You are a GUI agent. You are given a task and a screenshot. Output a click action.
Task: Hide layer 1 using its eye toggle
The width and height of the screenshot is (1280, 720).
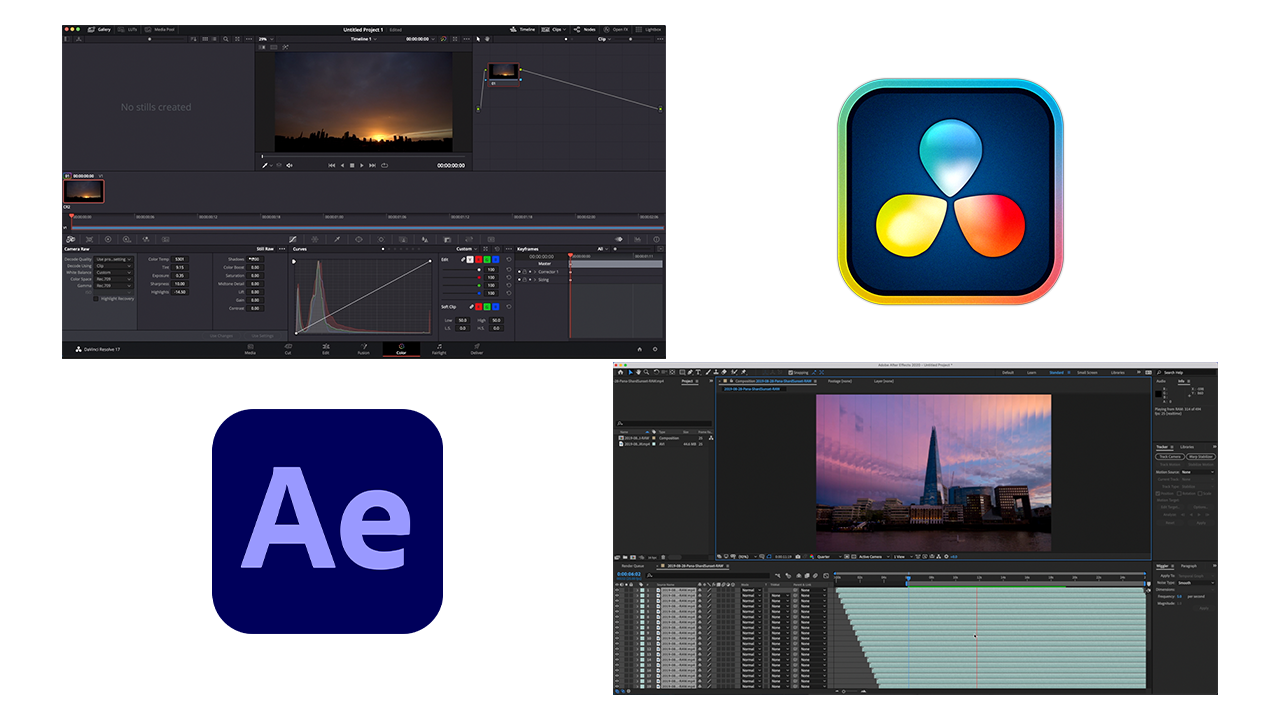click(x=617, y=591)
